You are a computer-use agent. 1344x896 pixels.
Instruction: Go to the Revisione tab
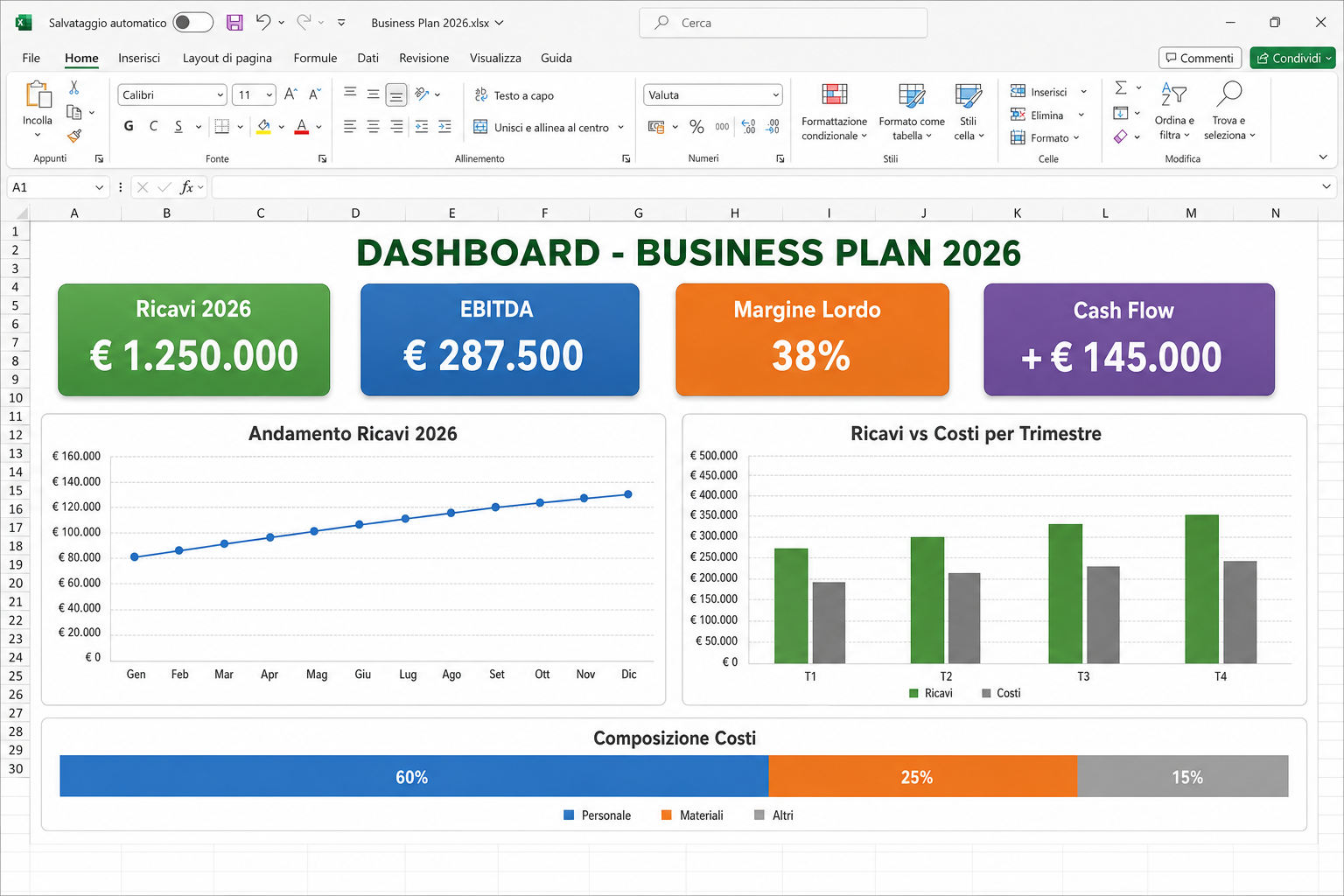[x=424, y=58]
